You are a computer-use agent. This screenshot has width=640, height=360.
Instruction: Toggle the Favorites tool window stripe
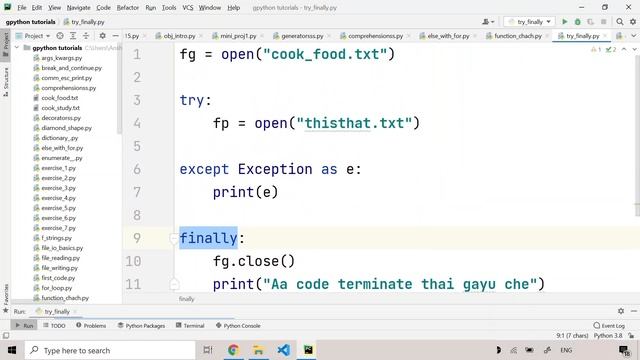click(x=5, y=299)
